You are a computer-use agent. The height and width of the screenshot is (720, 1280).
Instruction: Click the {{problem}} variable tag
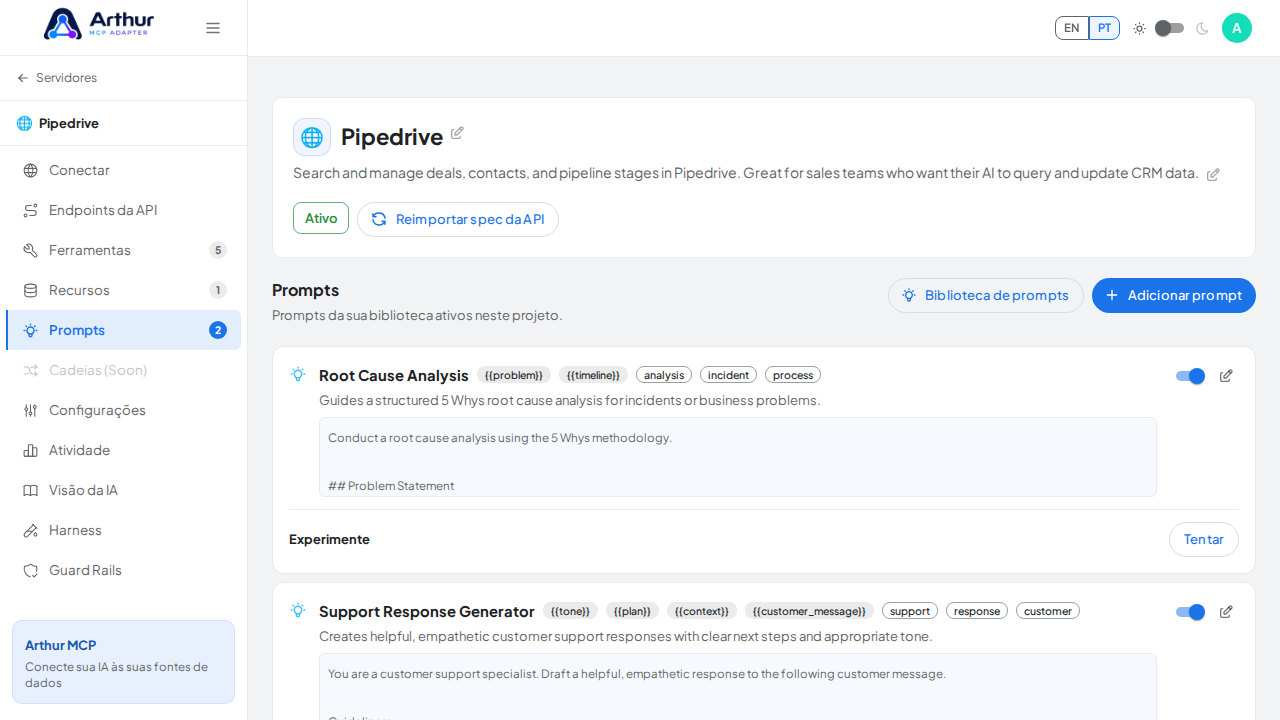tap(514, 375)
